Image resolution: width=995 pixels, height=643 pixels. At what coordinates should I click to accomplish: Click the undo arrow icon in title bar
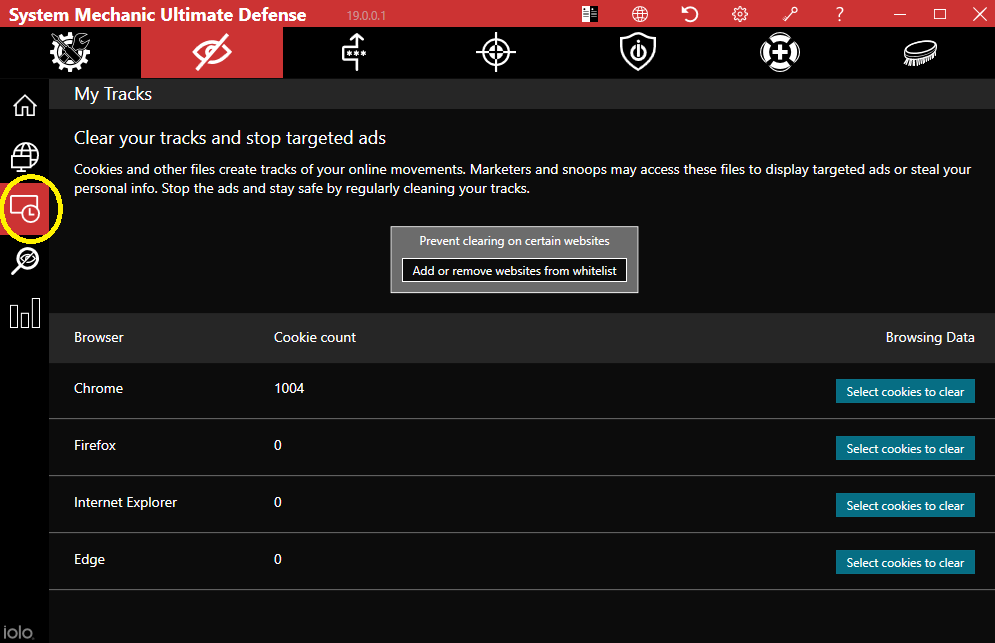coord(690,14)
